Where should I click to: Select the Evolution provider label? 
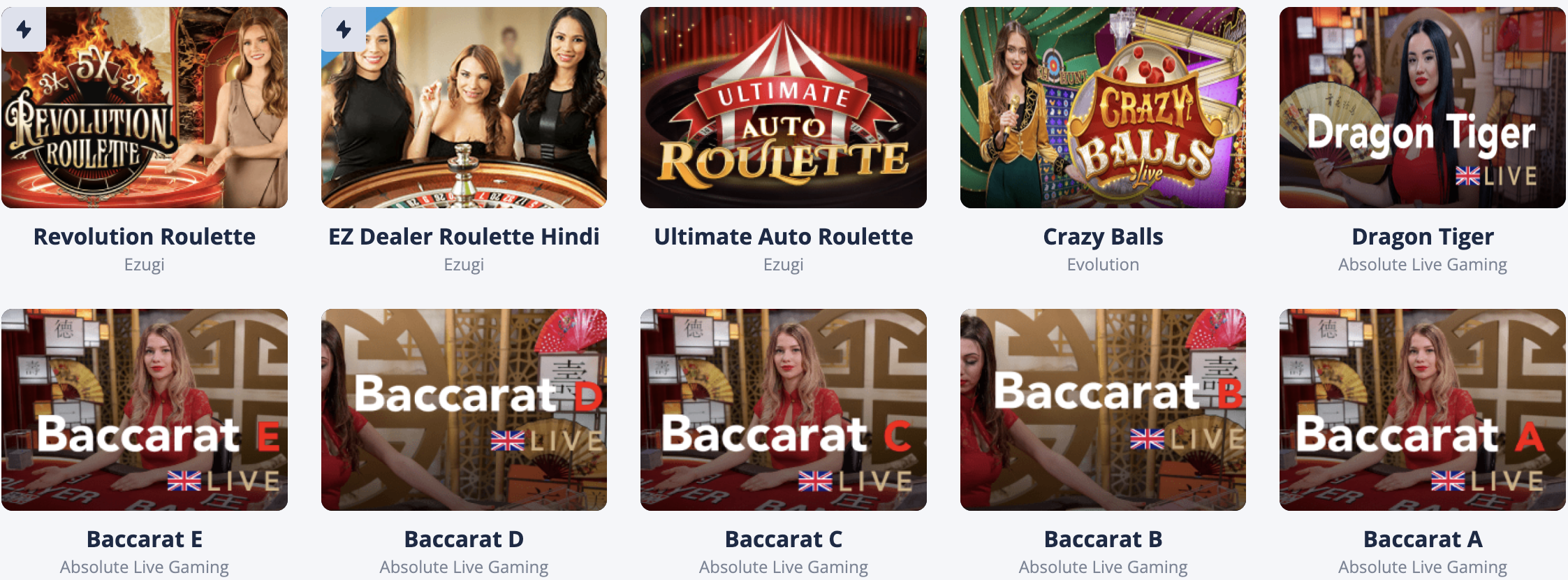pyautogui.click(x=1103, y=265)
